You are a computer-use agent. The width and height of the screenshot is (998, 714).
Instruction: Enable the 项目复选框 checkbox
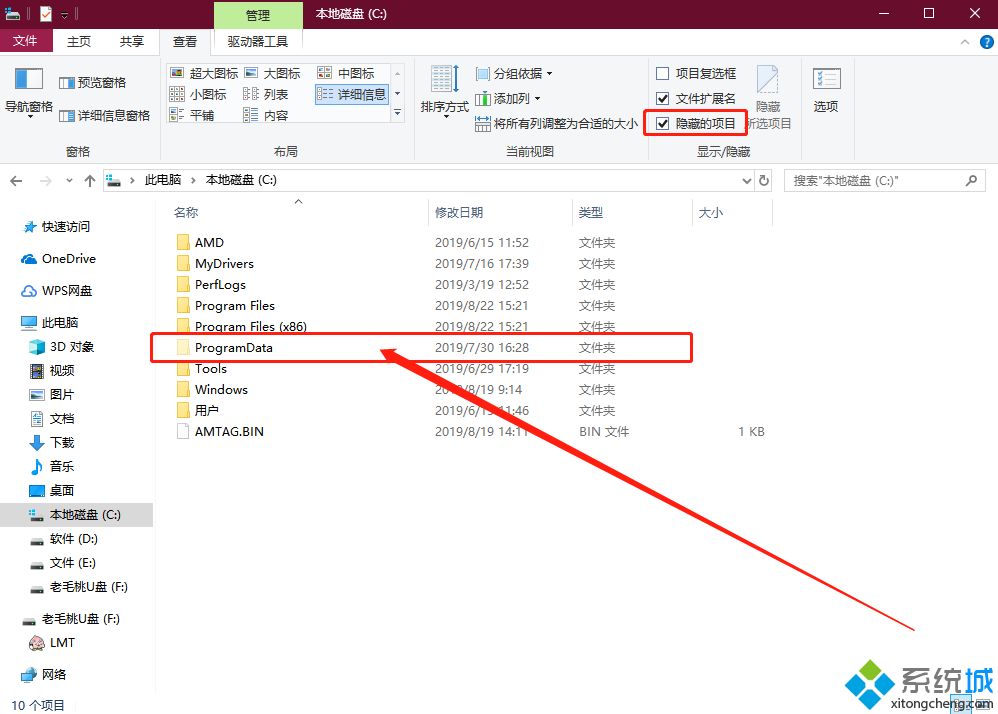coord(663,74)
